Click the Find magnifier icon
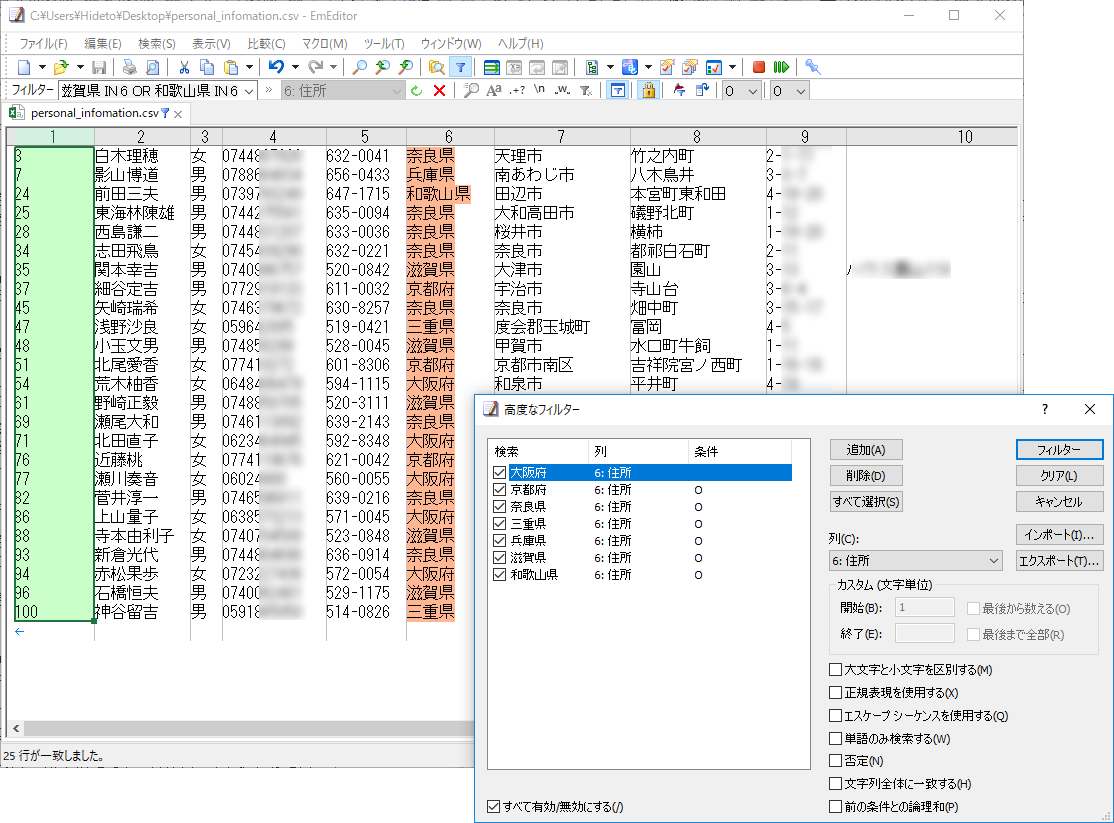The height and width of the screenshot is (823, 1114). 360,67
